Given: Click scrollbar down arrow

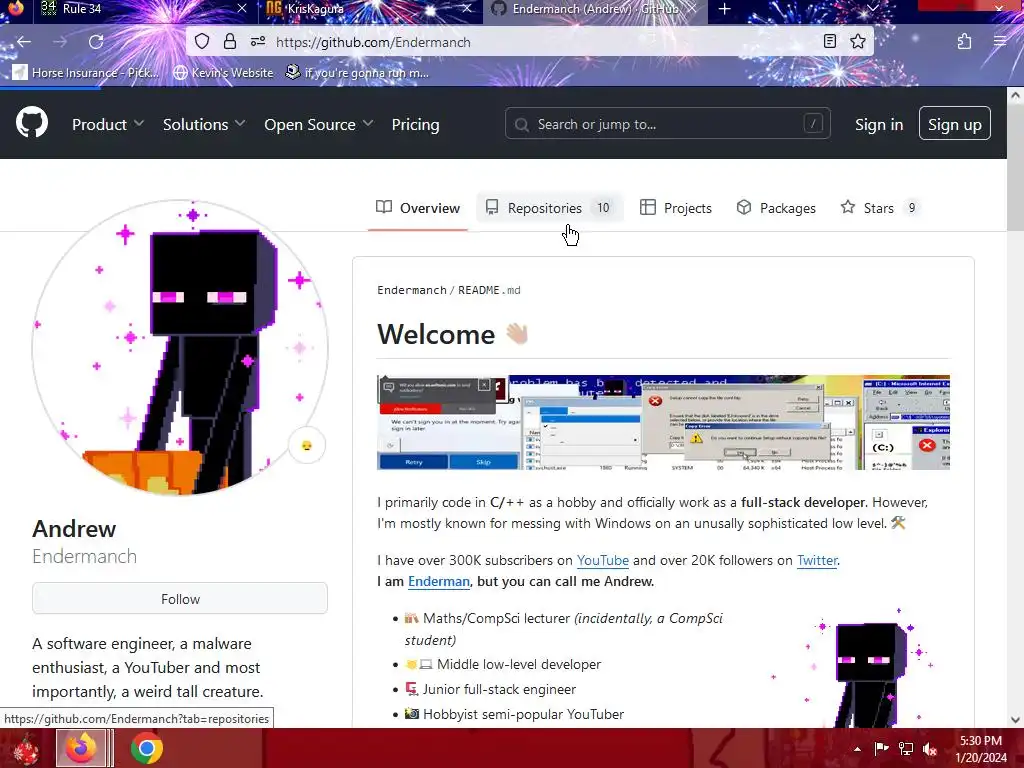Looking at the screenshot, I should tap(1015, 720).
